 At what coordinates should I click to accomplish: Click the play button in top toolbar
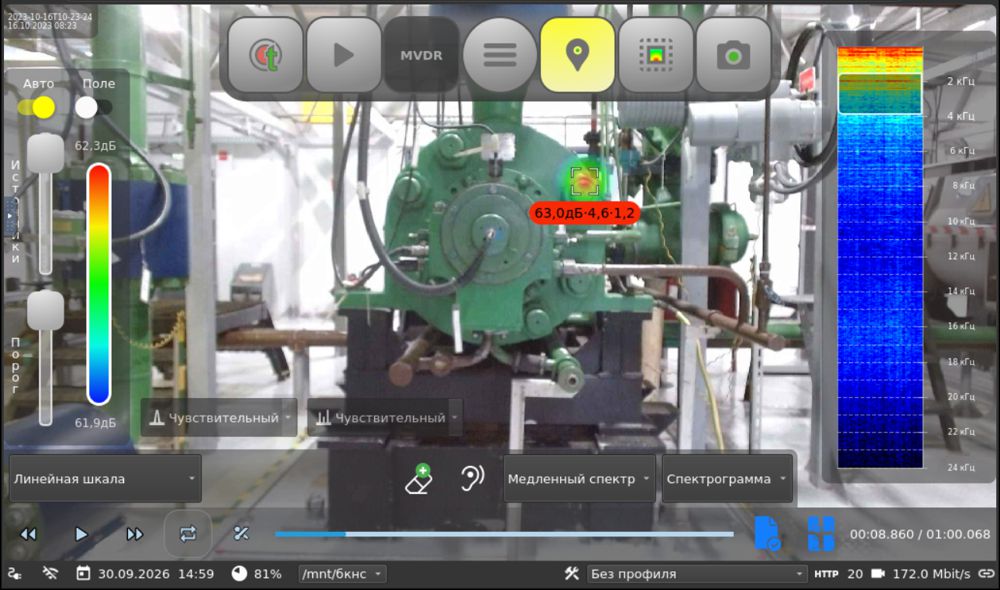tap(343, 55)
